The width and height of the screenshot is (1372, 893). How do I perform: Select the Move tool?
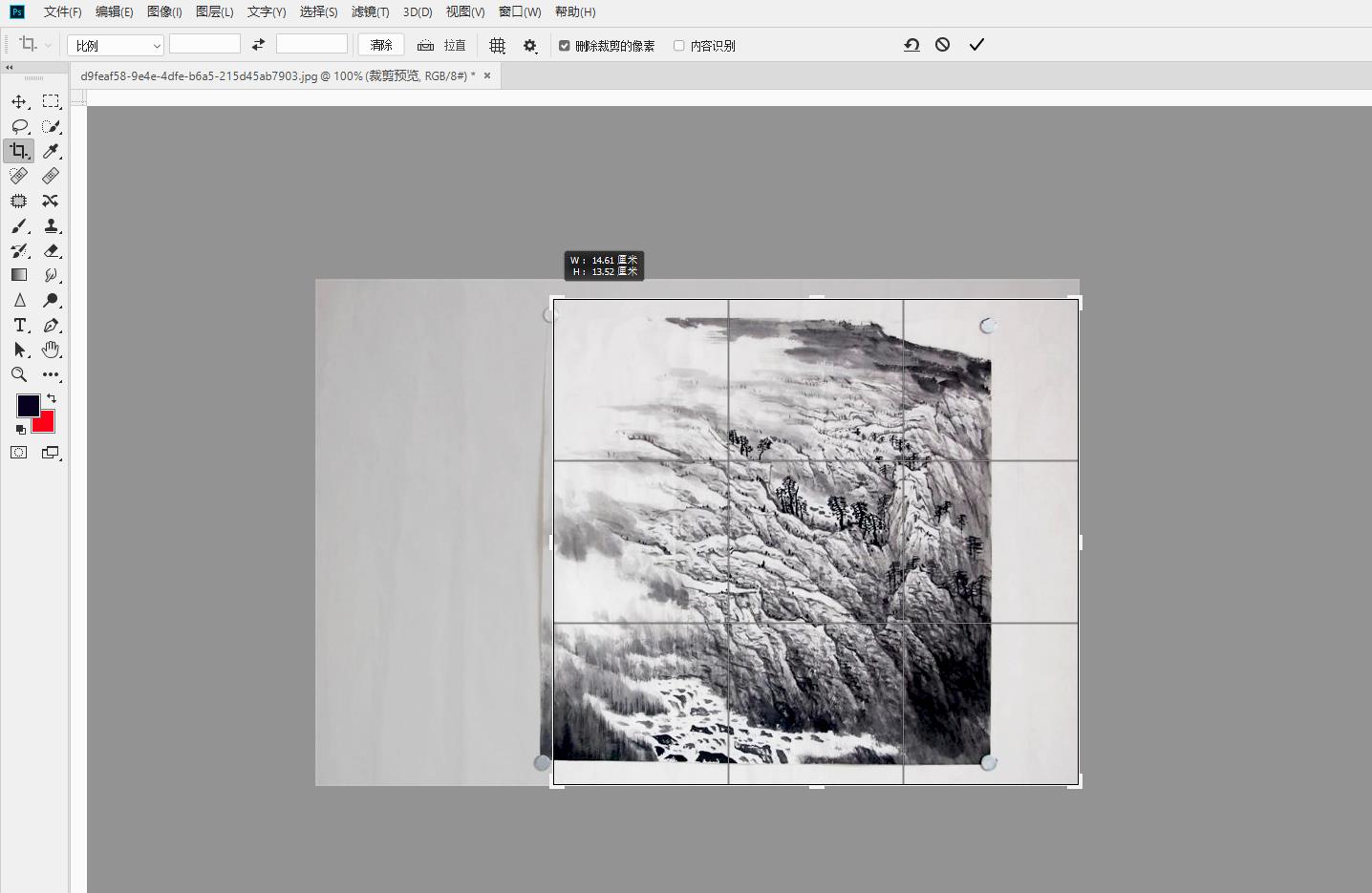click(19, 101)
